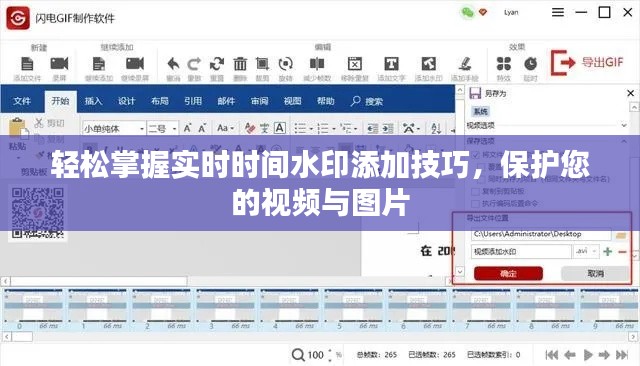The image size is (640, 366).
Task: Click the sort A-Z icon
Action: (436, 129)
